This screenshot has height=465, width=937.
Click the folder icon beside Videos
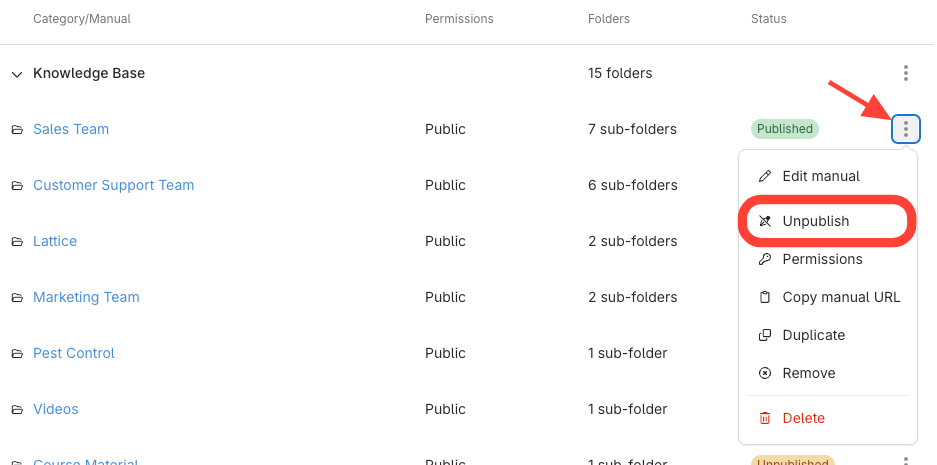pyautogui.click(x=17, y=409)
